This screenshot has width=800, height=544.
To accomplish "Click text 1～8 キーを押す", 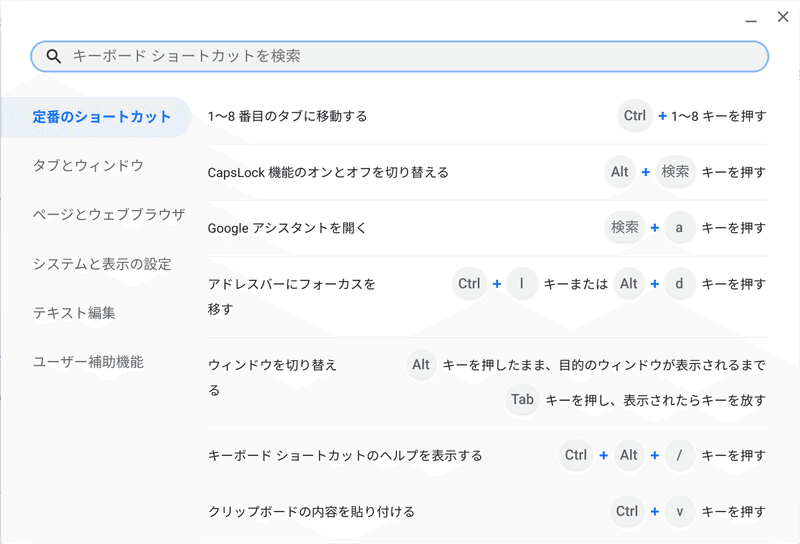I will 718,116.
